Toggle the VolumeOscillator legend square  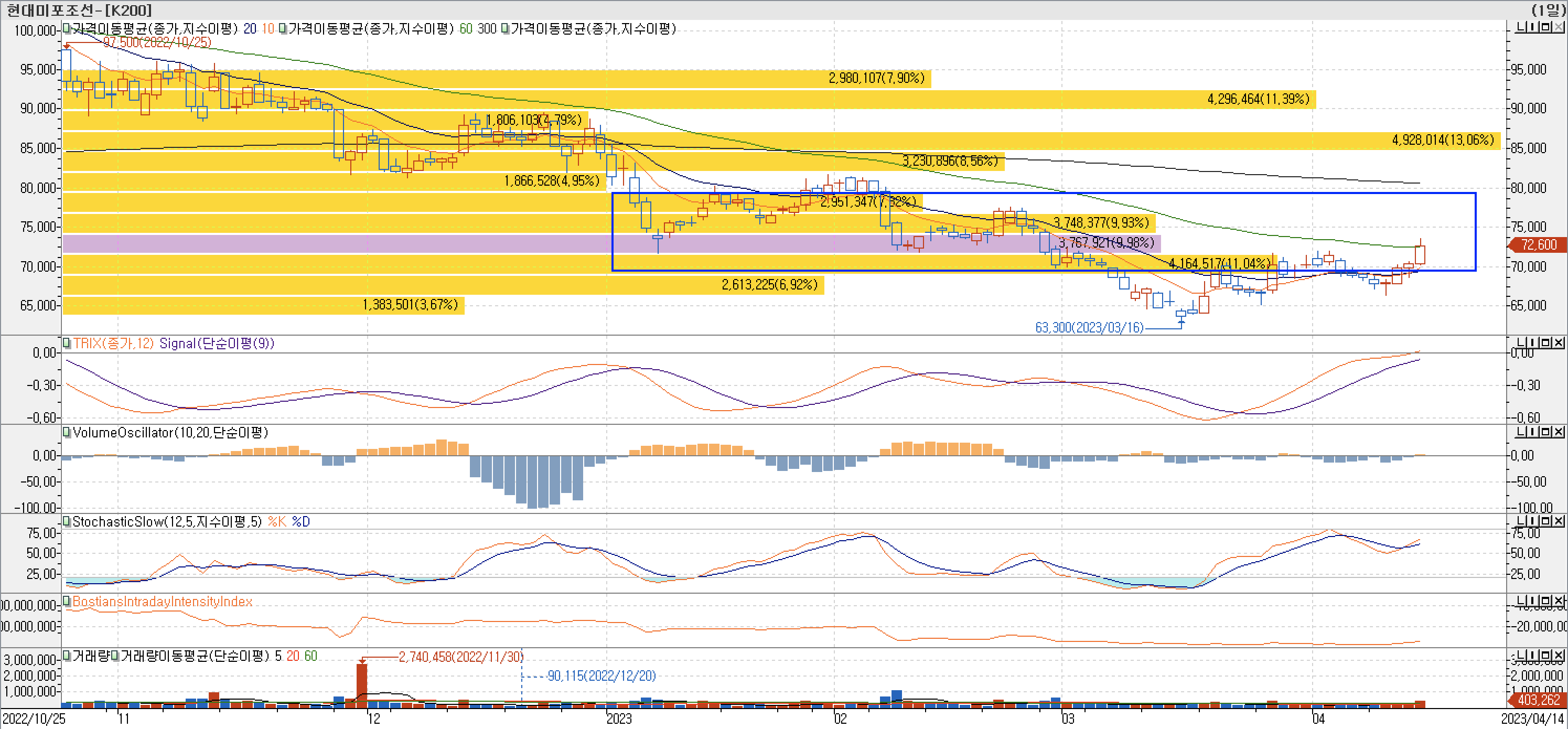[67, 433]
